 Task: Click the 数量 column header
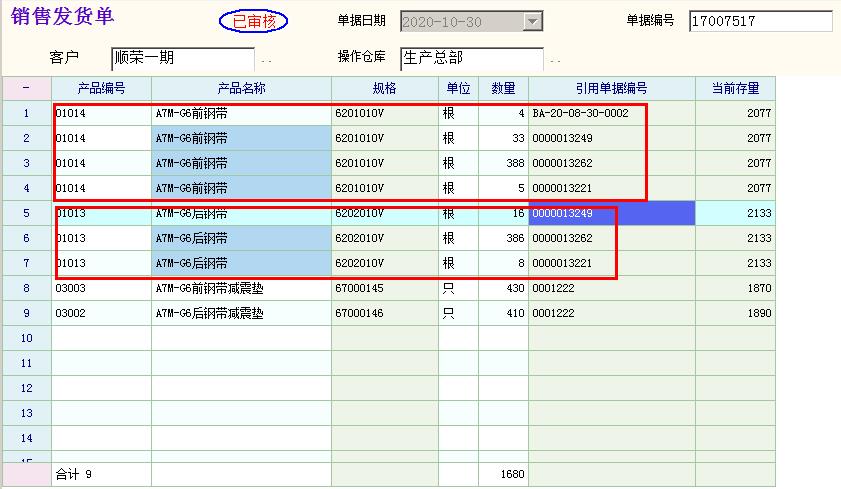[503, 88]
